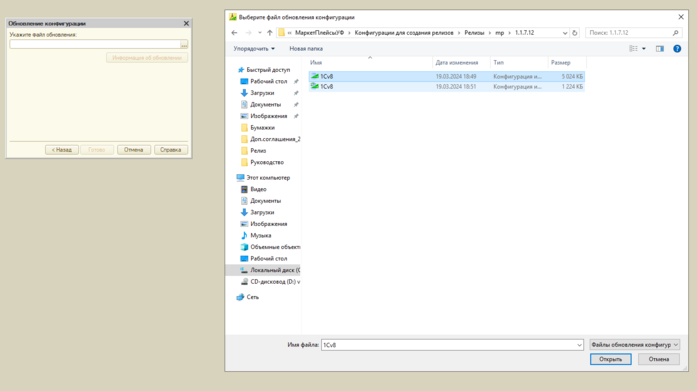This screenshot has width=697, height=391.
Task: Cancel the file selection dialog
Action: pos(659,359)
